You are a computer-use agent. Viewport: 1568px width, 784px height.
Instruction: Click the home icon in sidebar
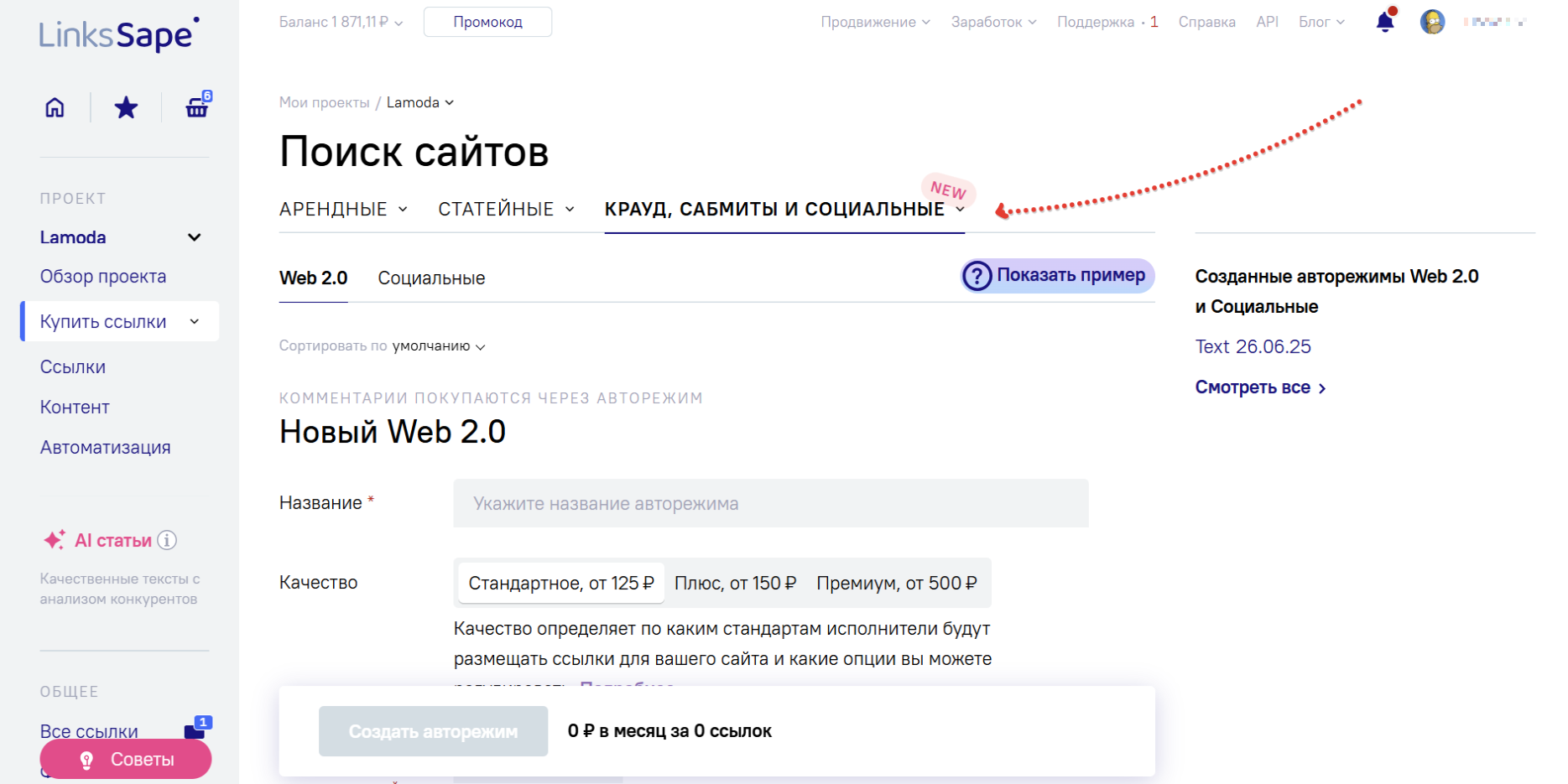55,107
